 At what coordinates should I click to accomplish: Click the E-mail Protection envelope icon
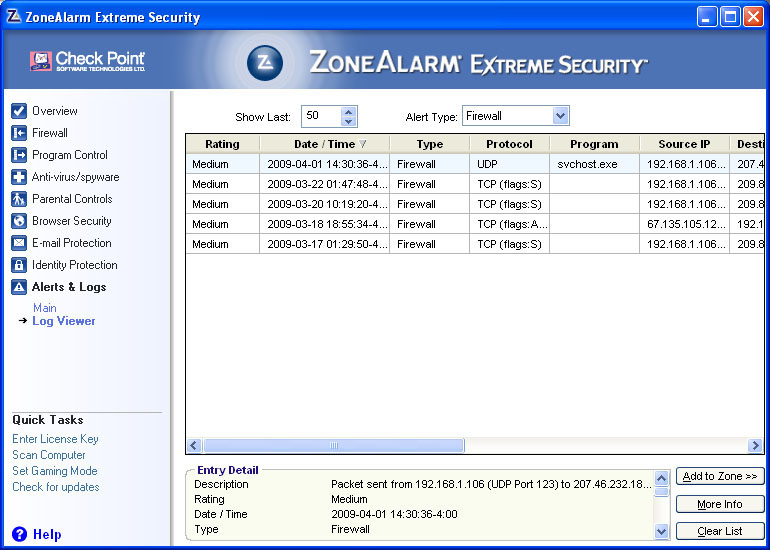[19, 243]
